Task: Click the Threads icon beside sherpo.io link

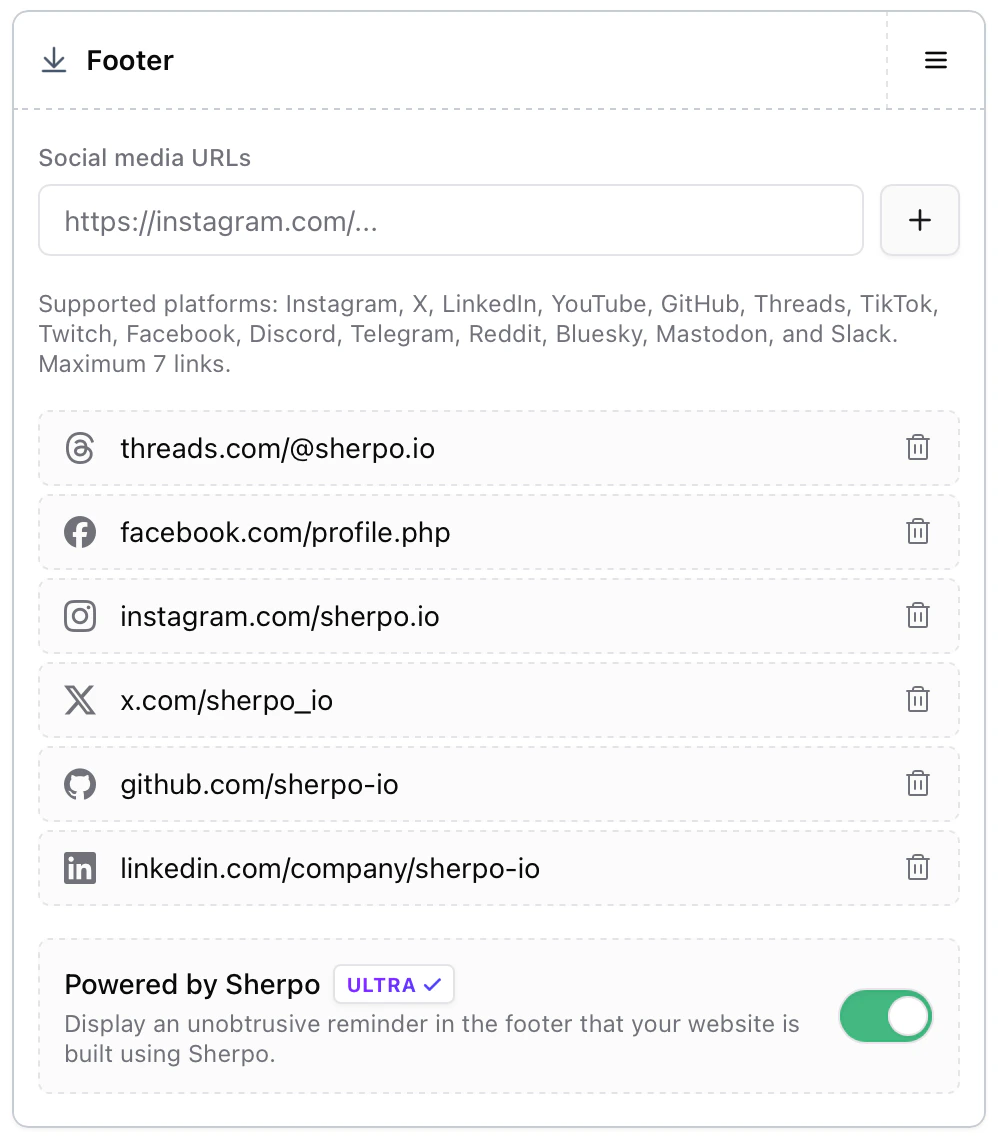Action: pyautogui.click(x=80, y=448)
